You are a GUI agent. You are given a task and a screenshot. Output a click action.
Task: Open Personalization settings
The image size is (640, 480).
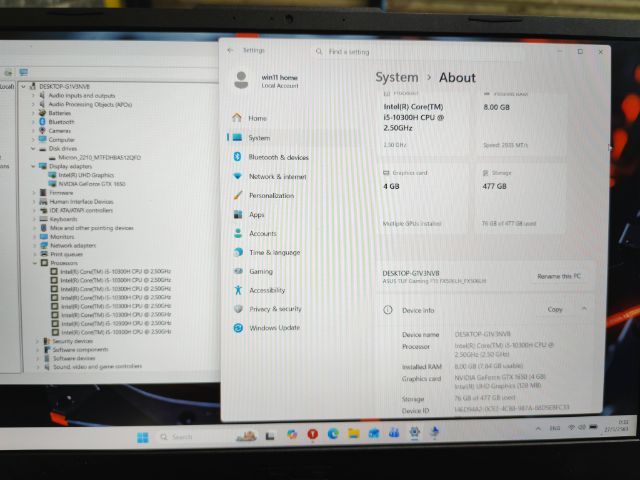(x=271, y=196)
